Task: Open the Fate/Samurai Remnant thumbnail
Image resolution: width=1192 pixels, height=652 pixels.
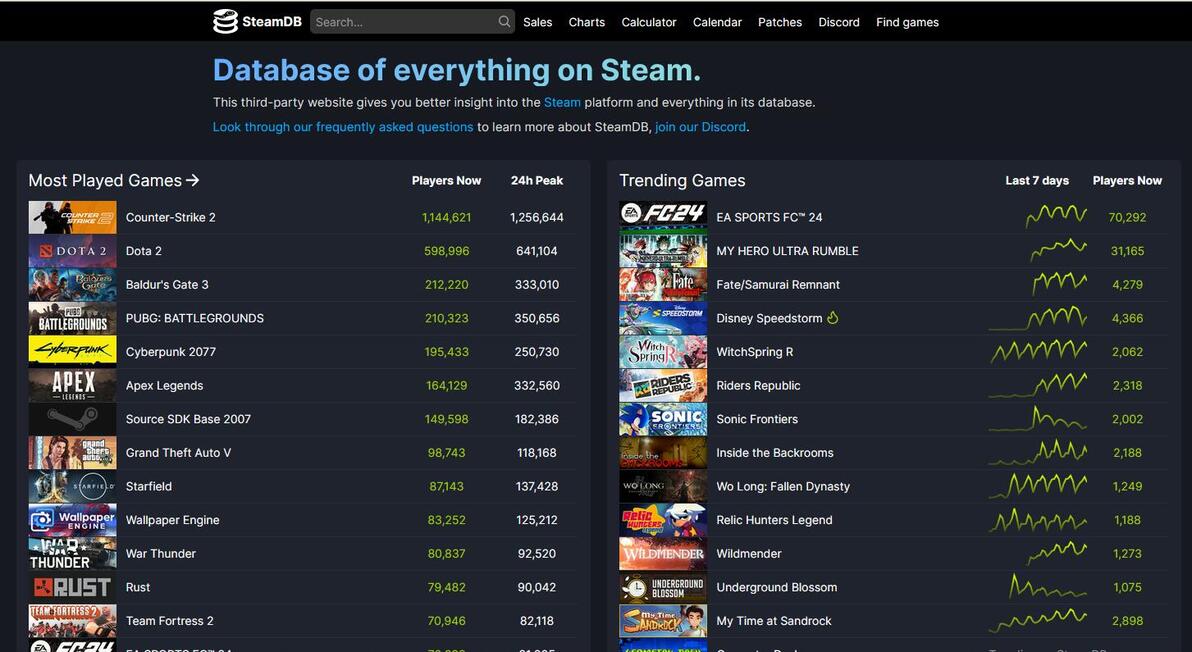Action: (663, 284)
